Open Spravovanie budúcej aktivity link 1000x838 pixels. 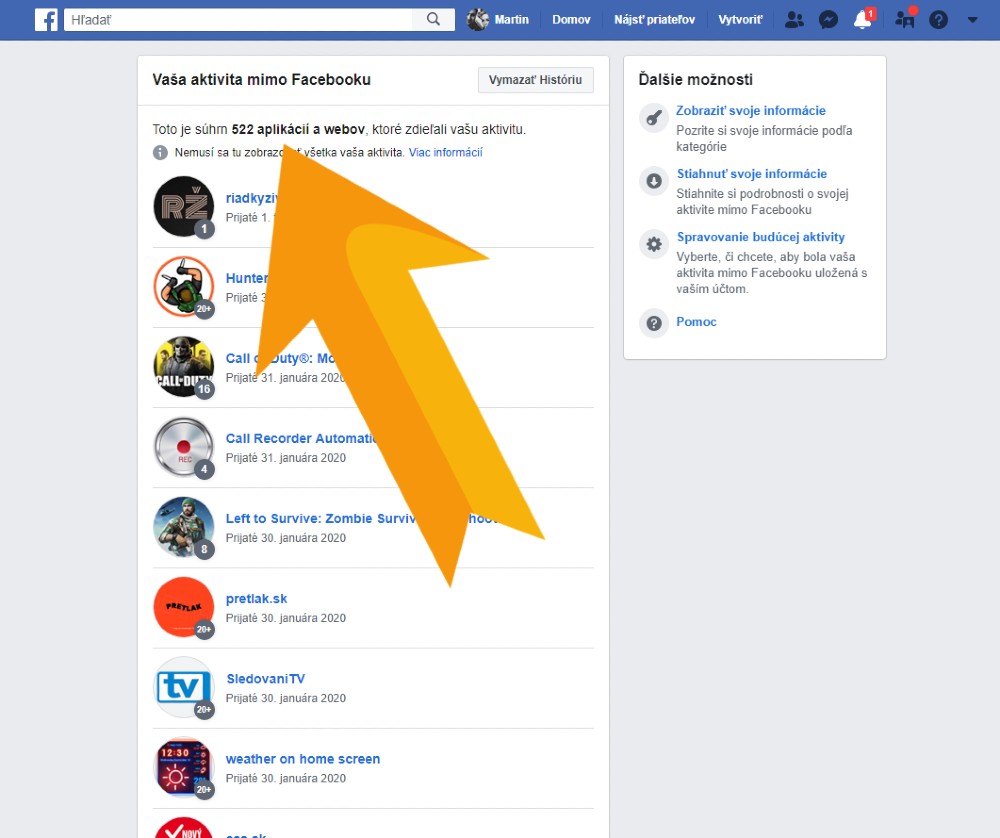tap(761, 237)
